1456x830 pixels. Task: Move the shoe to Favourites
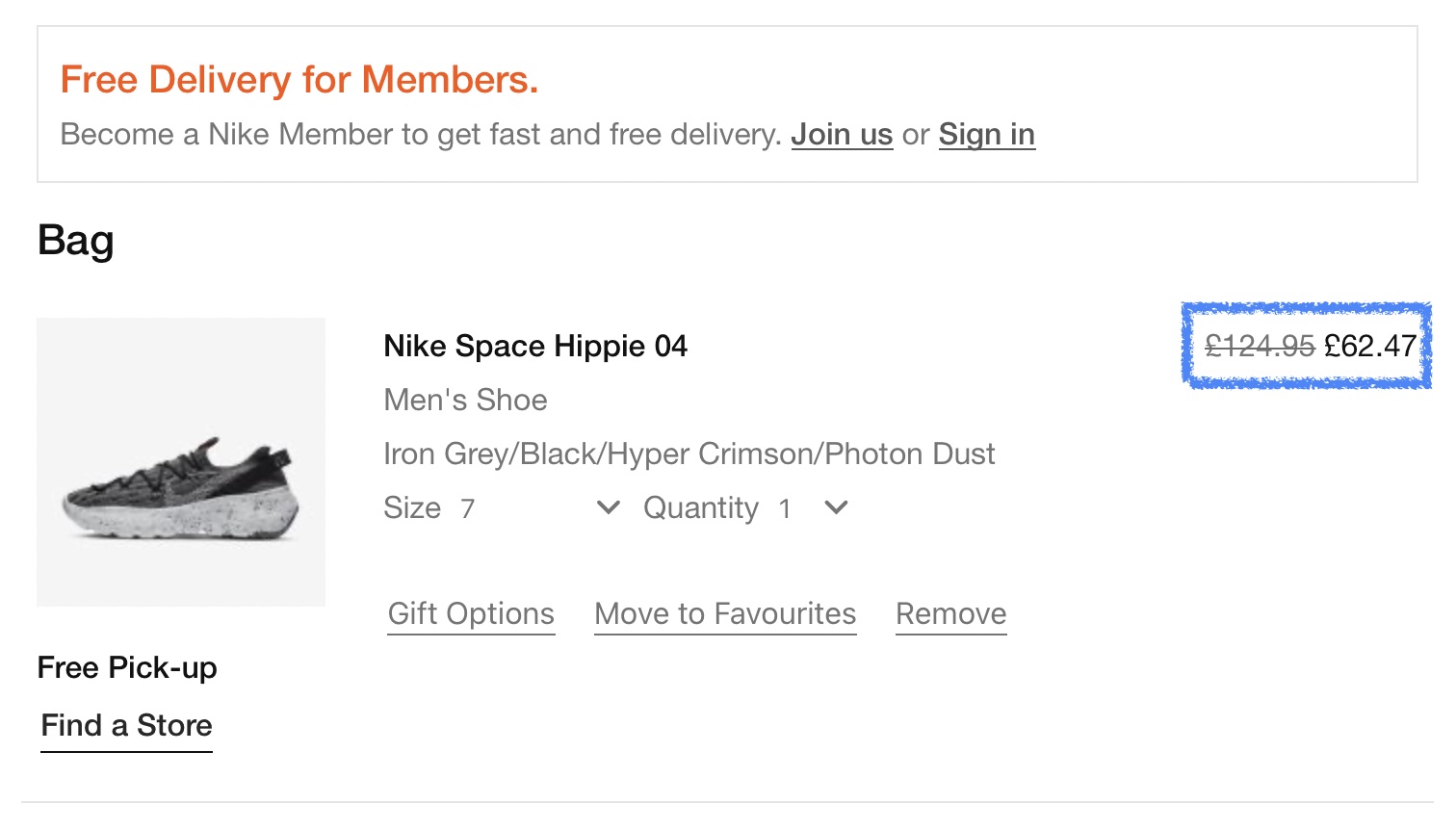pyautogui.click(x=725, y=614)
